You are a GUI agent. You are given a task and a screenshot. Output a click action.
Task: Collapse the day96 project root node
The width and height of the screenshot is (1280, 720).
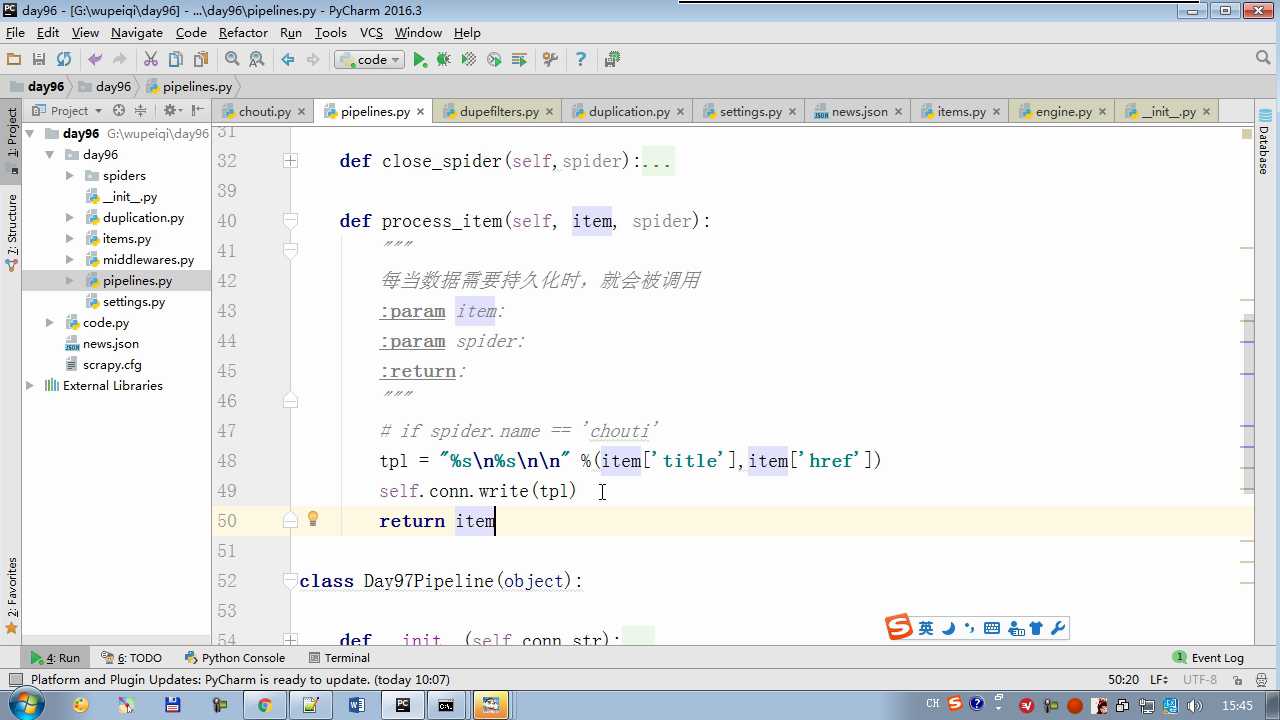click(x=30, y=134)
